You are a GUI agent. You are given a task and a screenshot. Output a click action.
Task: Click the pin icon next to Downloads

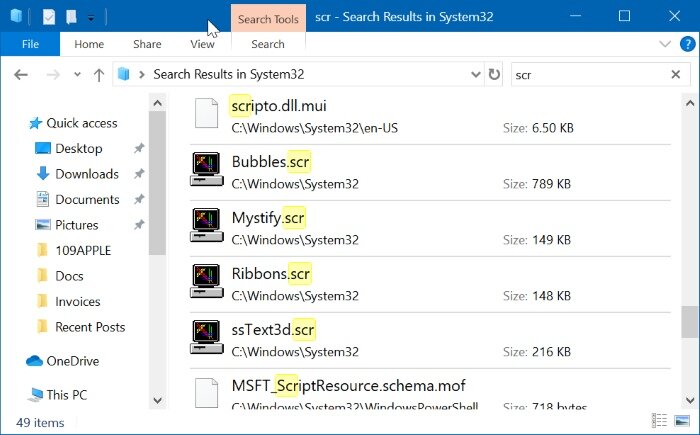click(x=139, y=173)
